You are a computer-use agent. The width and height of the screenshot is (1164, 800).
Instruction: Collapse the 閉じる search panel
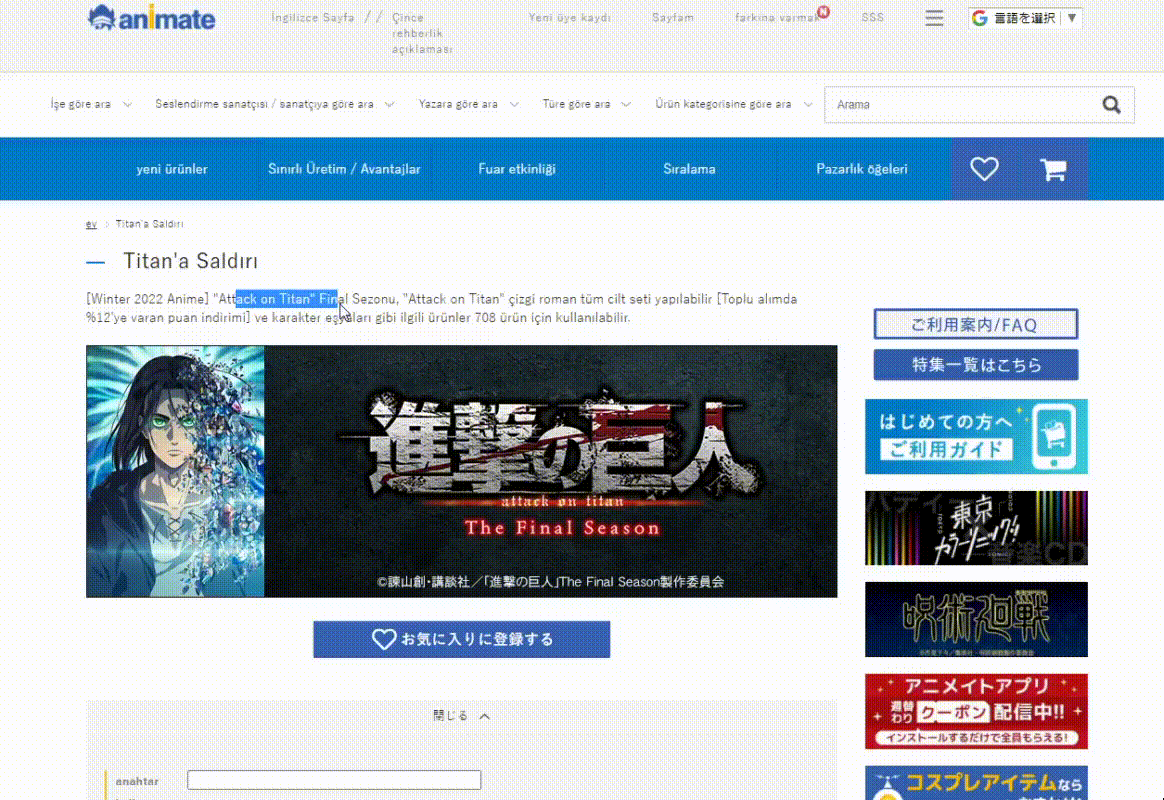point(461,715)
